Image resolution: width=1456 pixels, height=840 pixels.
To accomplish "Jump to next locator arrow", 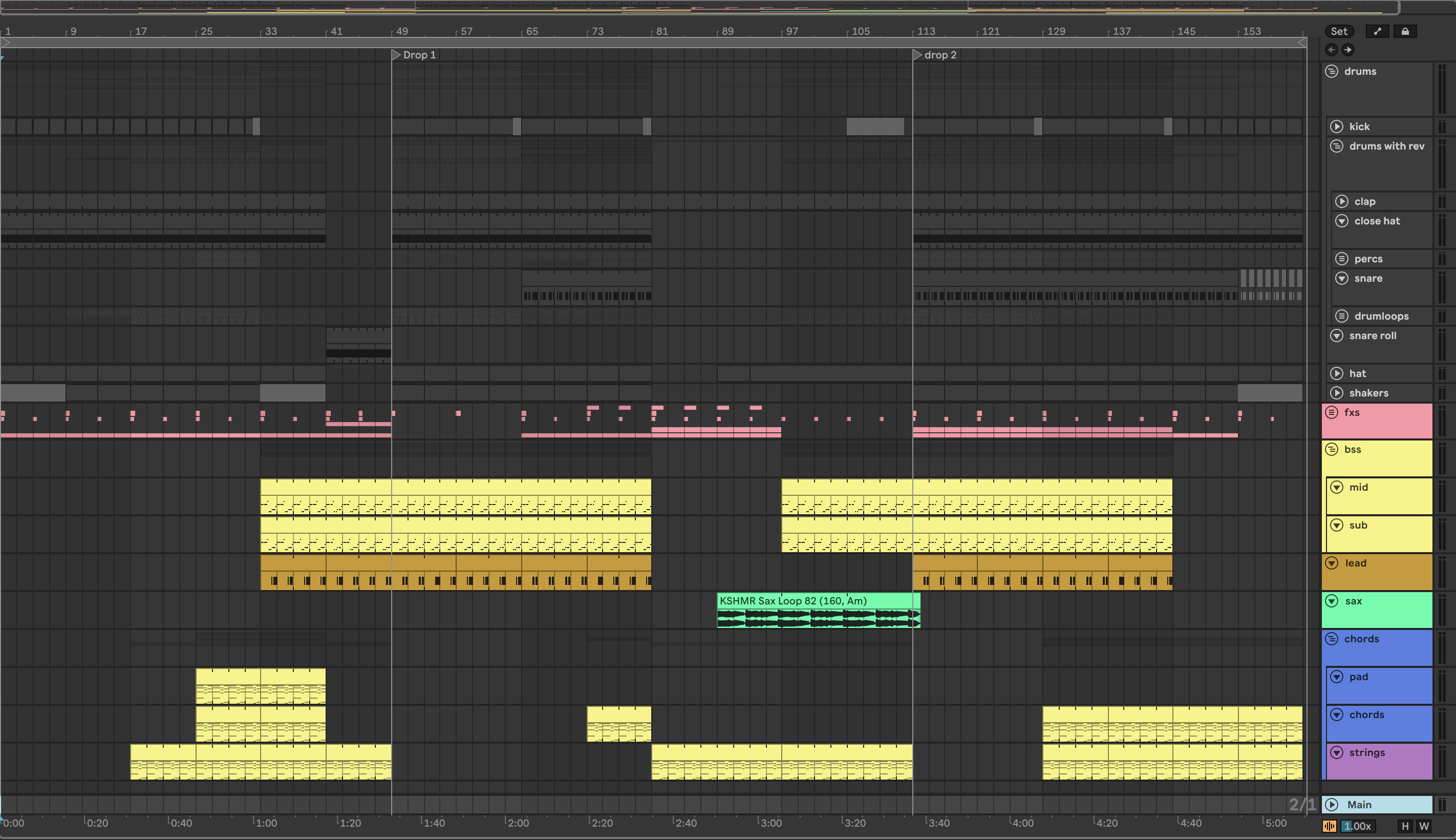I will (1347, 50).
